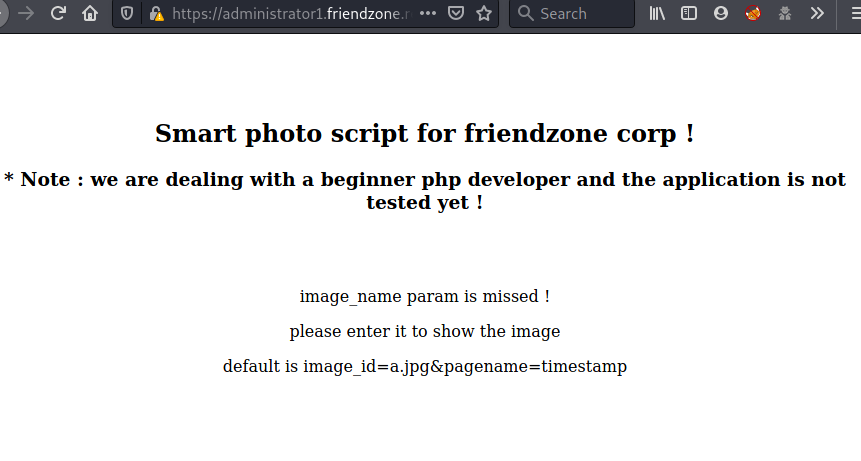Viewport: 861px width, 461px height.
Task: Reload the current page
Action: 58,14
